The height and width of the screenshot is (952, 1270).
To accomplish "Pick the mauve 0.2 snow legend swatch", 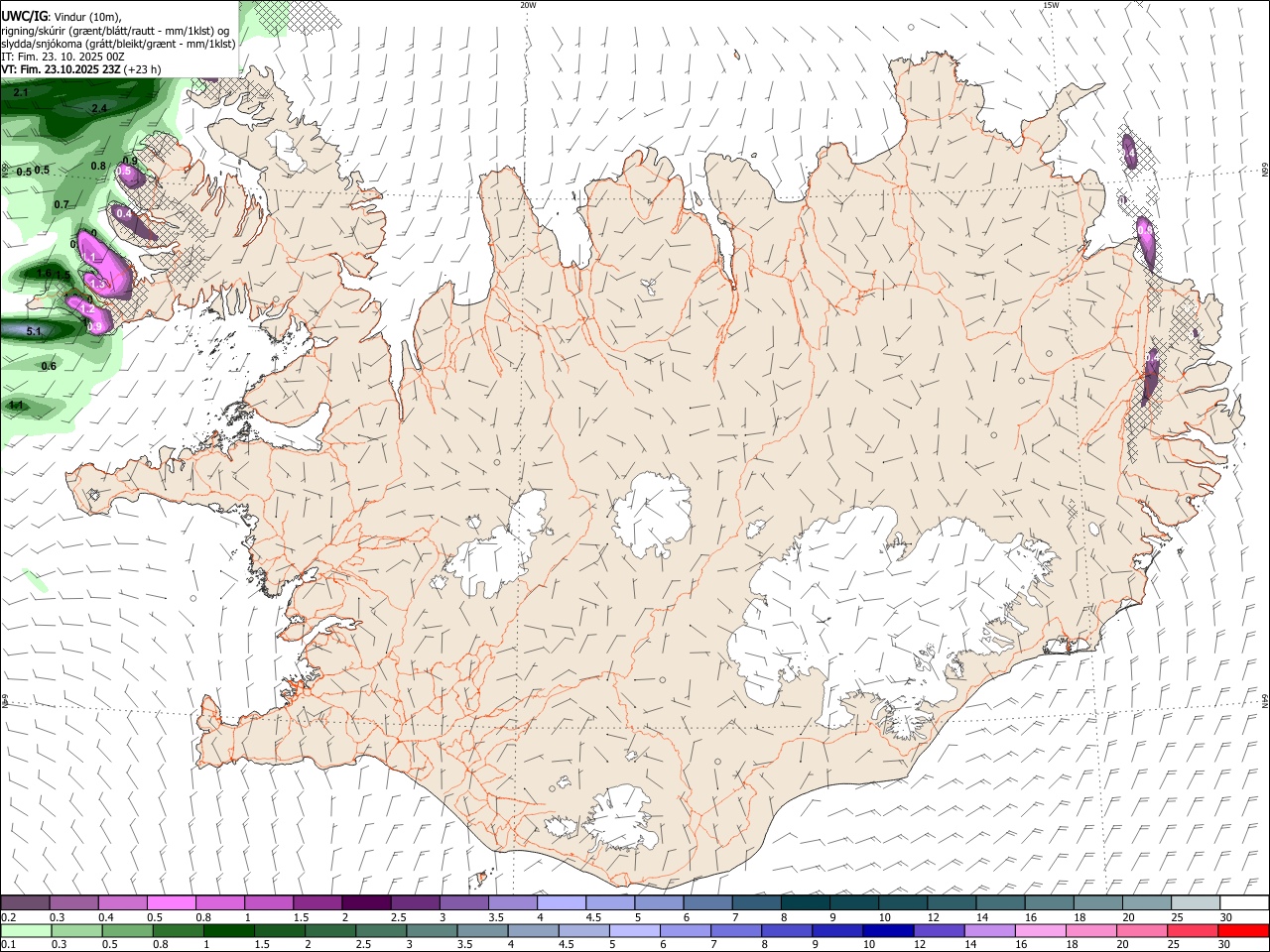I will pos(24,902).
